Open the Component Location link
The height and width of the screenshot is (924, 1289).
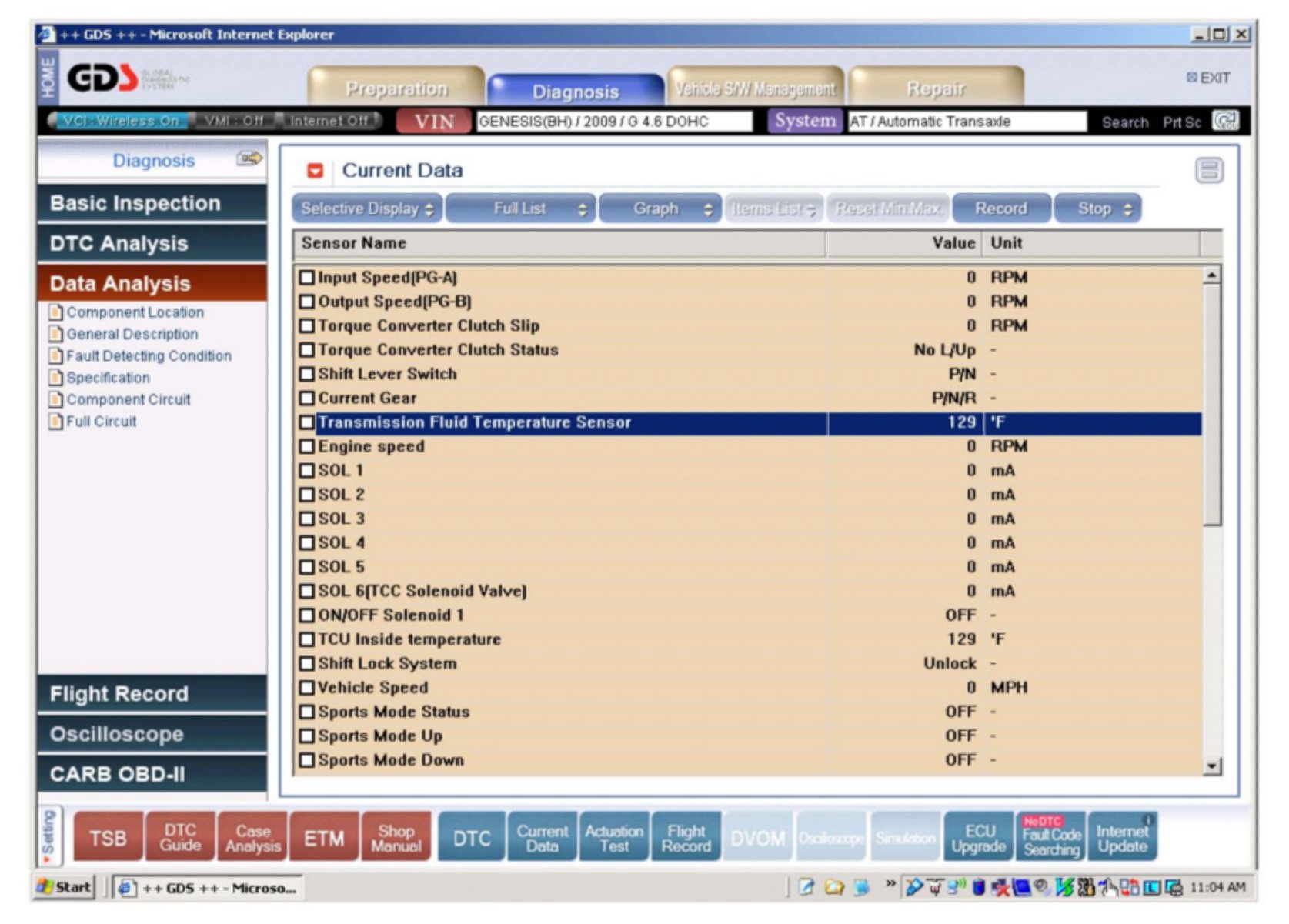[135, 312]
